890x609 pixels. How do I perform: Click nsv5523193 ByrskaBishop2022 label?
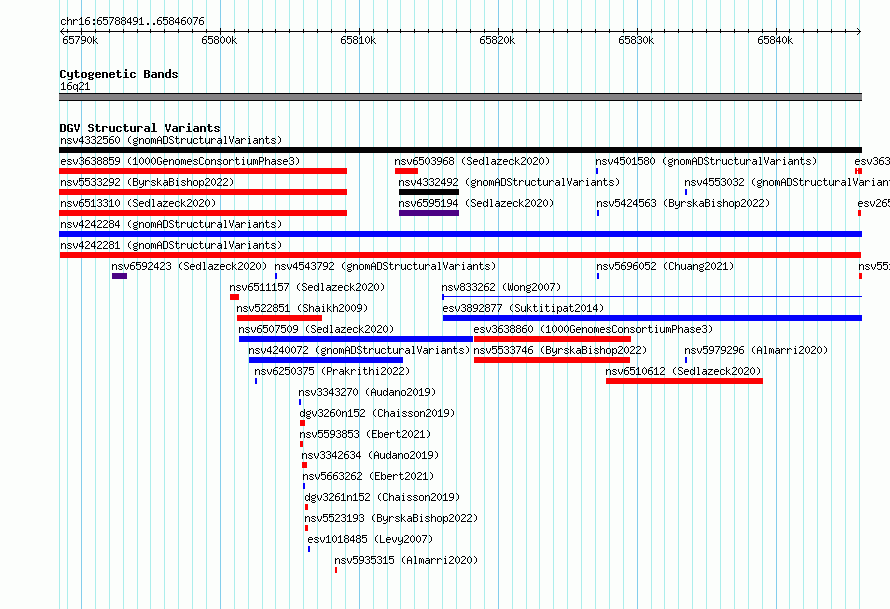391,518
